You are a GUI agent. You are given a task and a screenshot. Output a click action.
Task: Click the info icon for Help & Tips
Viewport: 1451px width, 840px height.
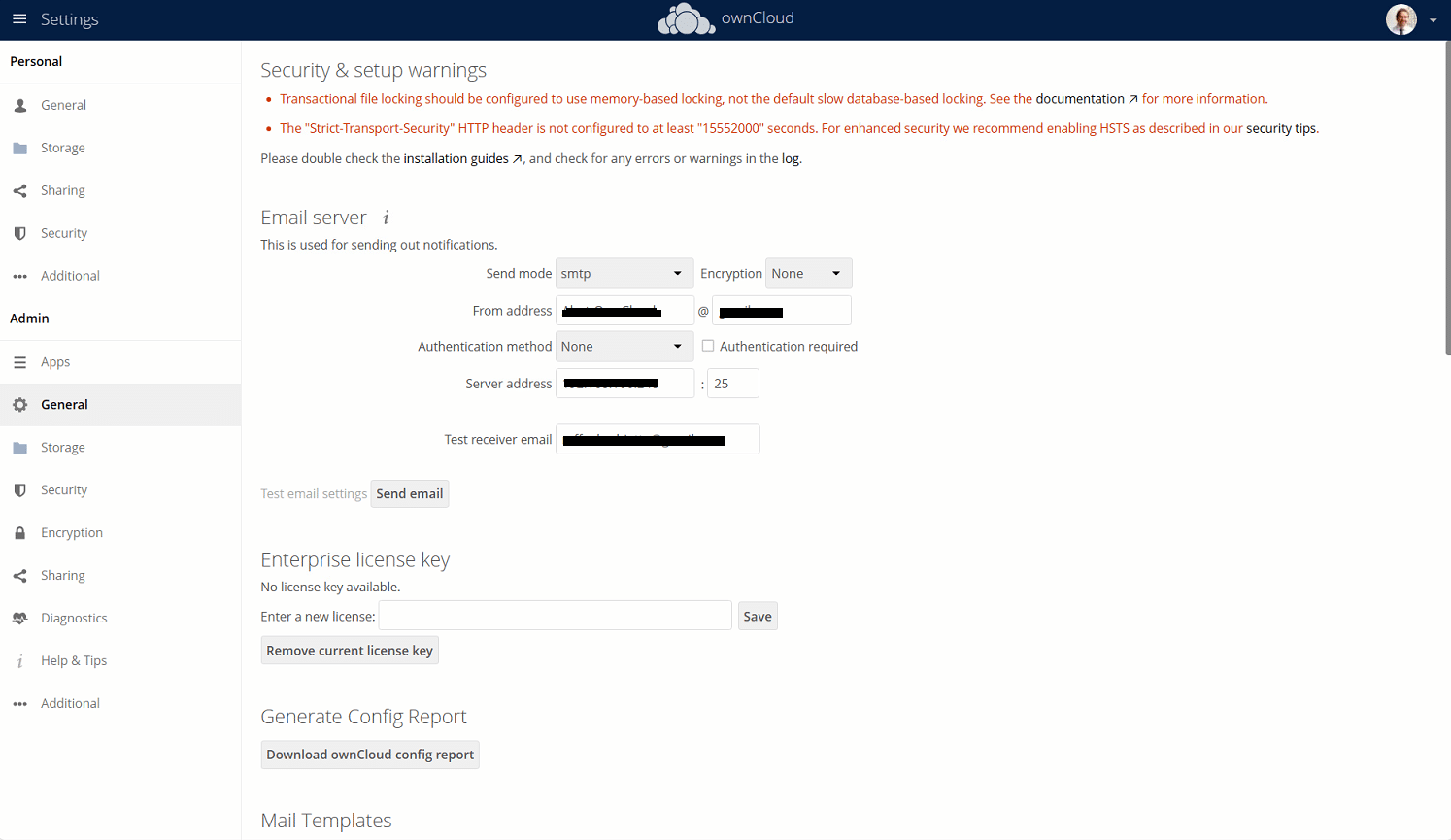(20, 661)
